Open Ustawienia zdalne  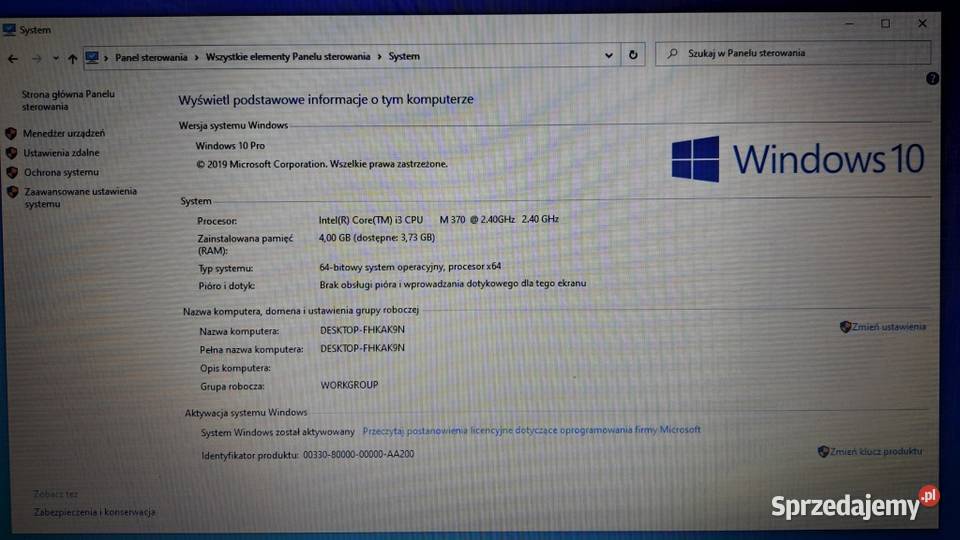(61, 153)
